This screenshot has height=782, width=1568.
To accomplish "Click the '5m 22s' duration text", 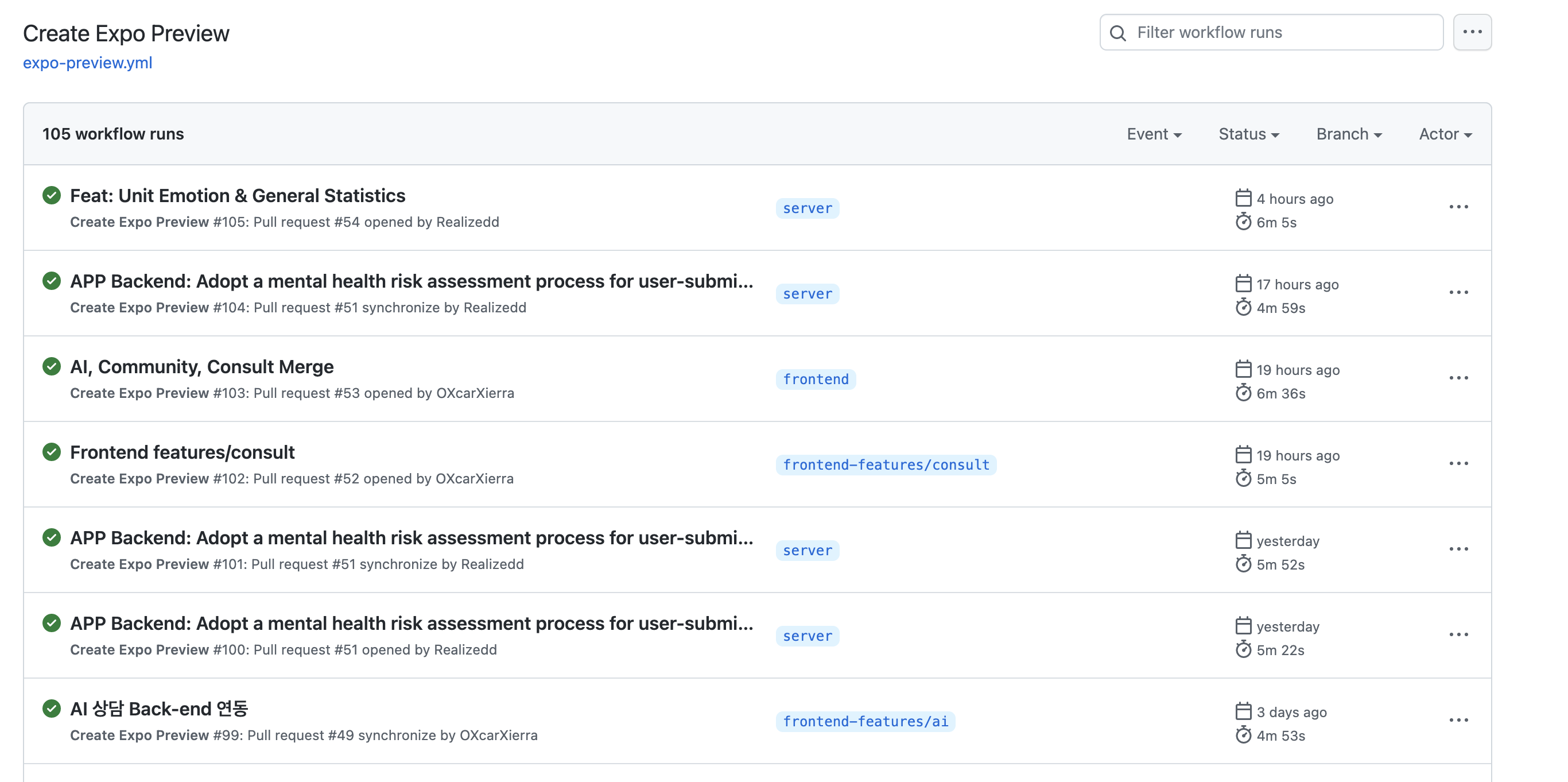I will [1280, 651].
